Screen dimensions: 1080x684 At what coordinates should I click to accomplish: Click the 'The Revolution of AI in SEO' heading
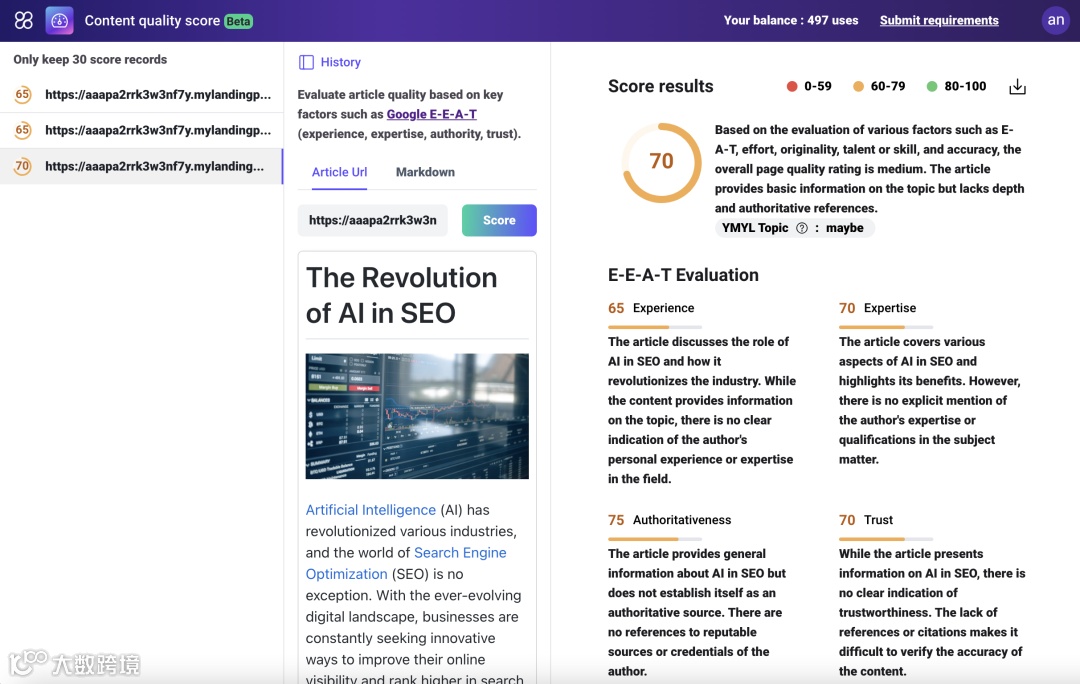402,295
